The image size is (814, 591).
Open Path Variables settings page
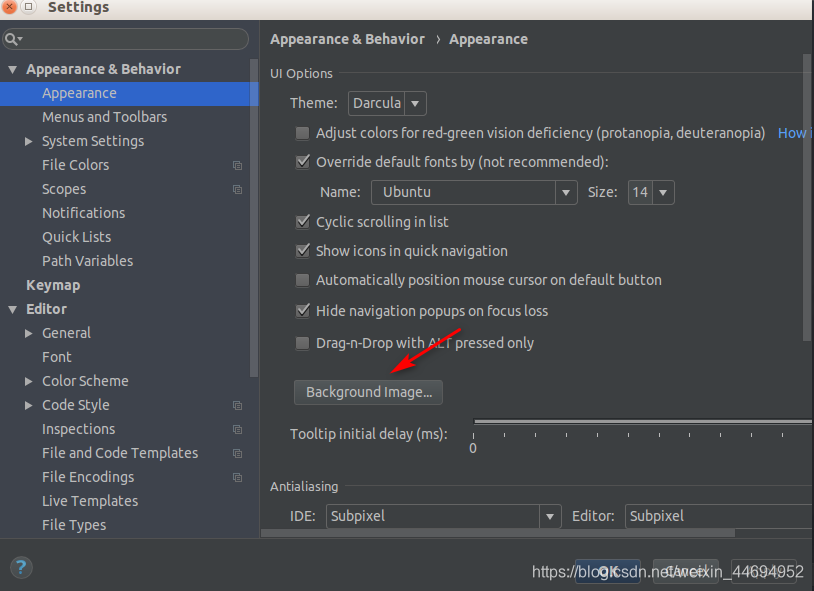[x=87, y=261]
